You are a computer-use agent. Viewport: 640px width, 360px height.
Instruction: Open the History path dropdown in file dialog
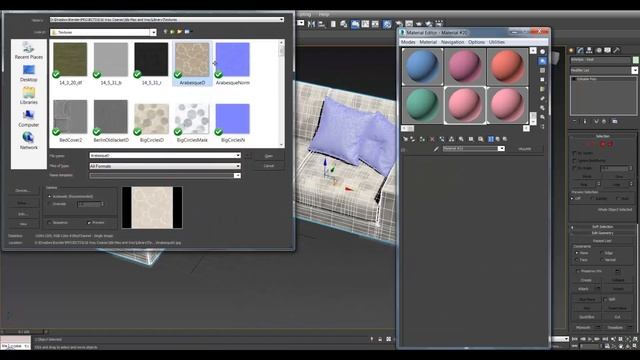point(282,20)
